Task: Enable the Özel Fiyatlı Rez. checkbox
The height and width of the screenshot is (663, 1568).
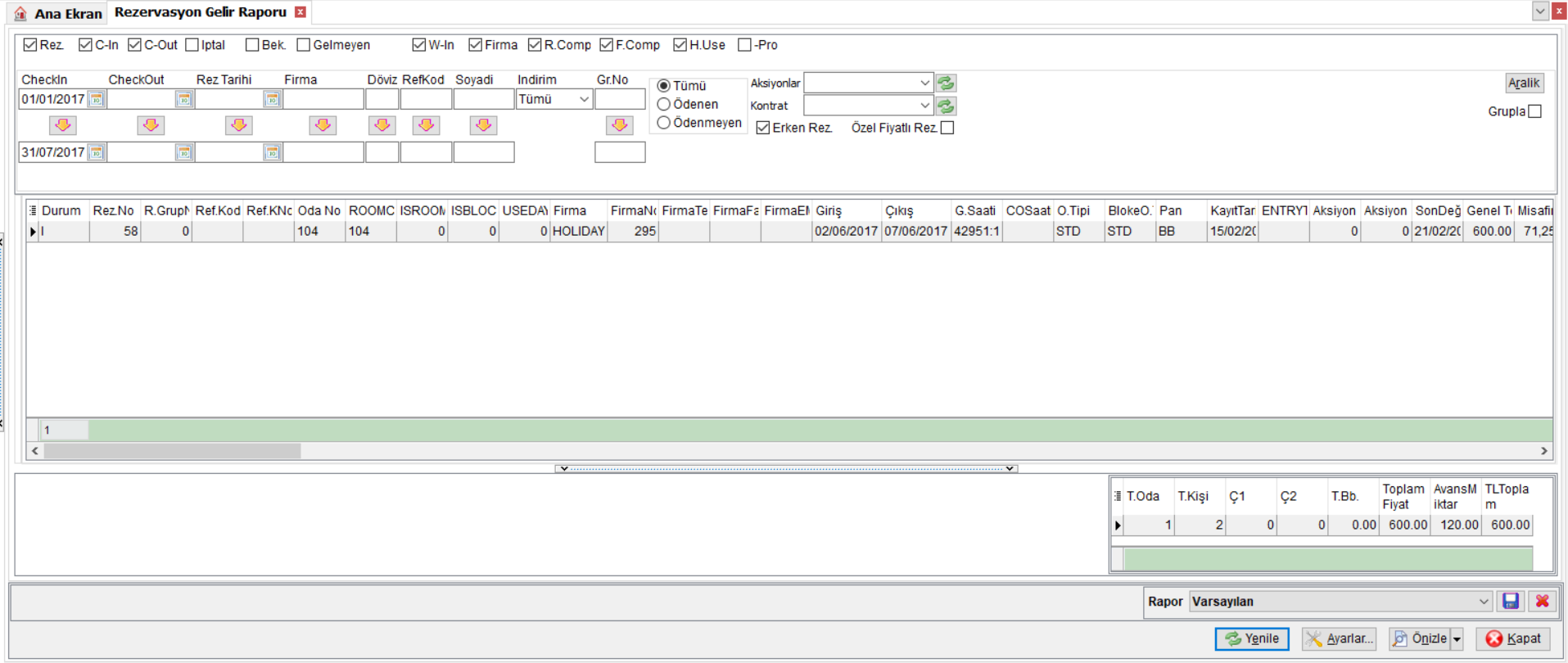Action: [x=947, y=128]
